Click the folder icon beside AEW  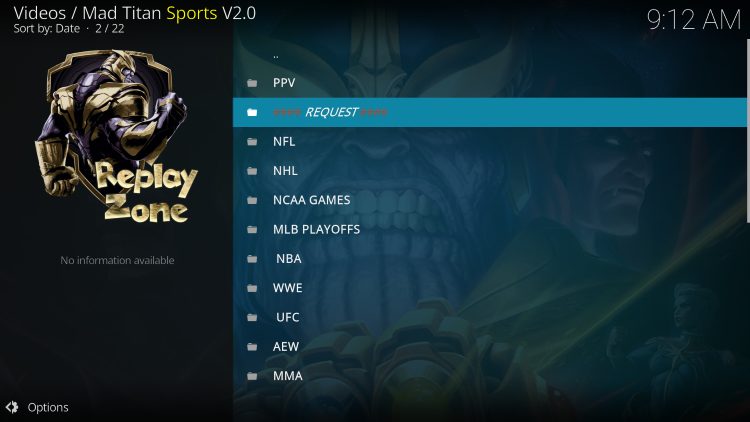click(252, 347)
